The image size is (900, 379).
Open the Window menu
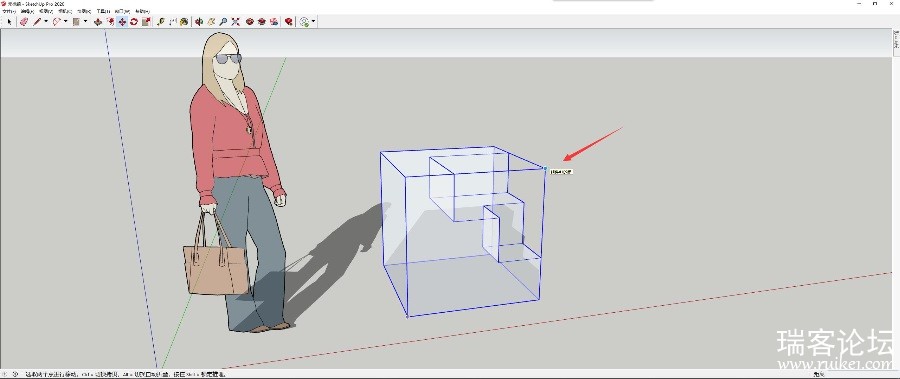pos(122,11)
